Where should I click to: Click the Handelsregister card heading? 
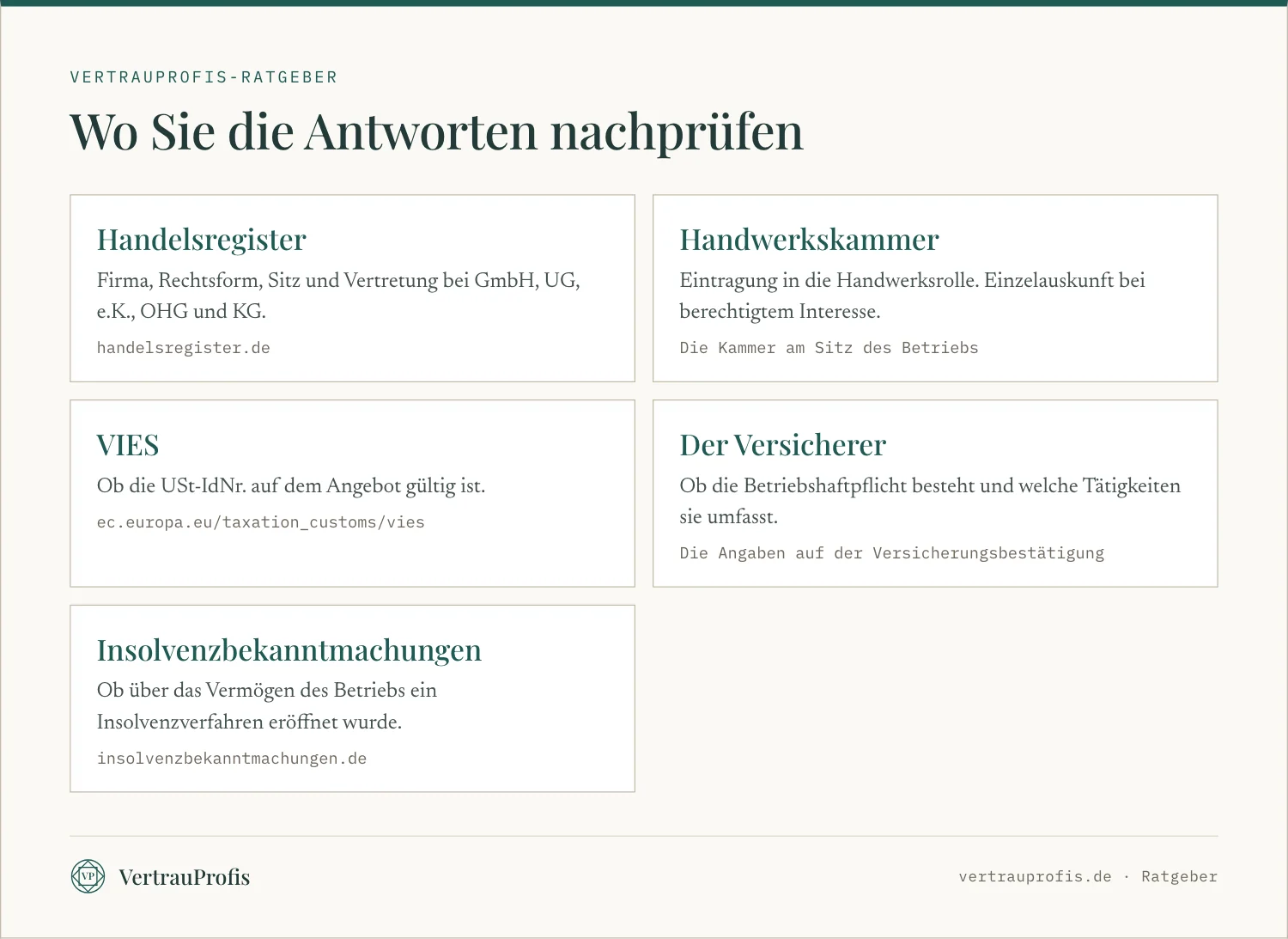(202, 240)
